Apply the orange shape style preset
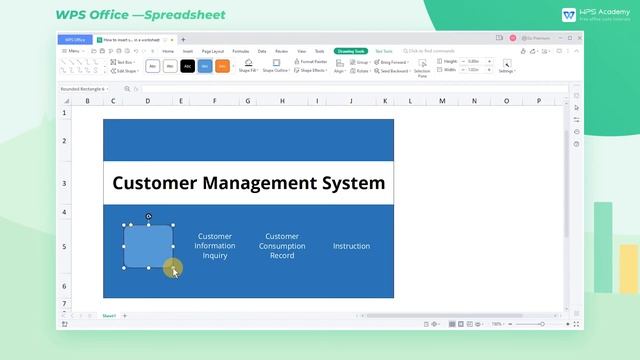The height and width of the screenshot is (360, 640). (x=222, y=66)
